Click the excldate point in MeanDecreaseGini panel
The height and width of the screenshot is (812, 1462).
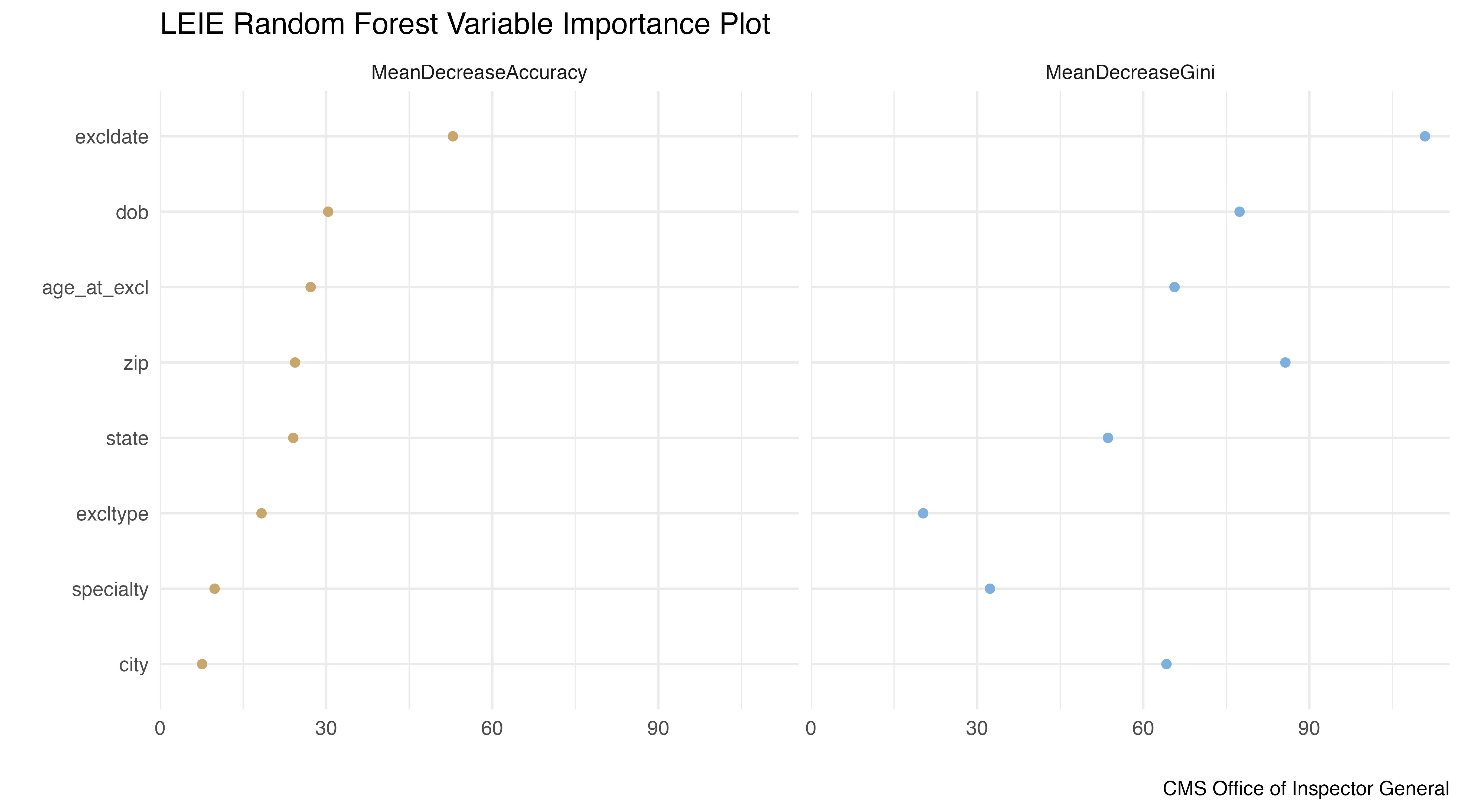[x=1425, y=136]
